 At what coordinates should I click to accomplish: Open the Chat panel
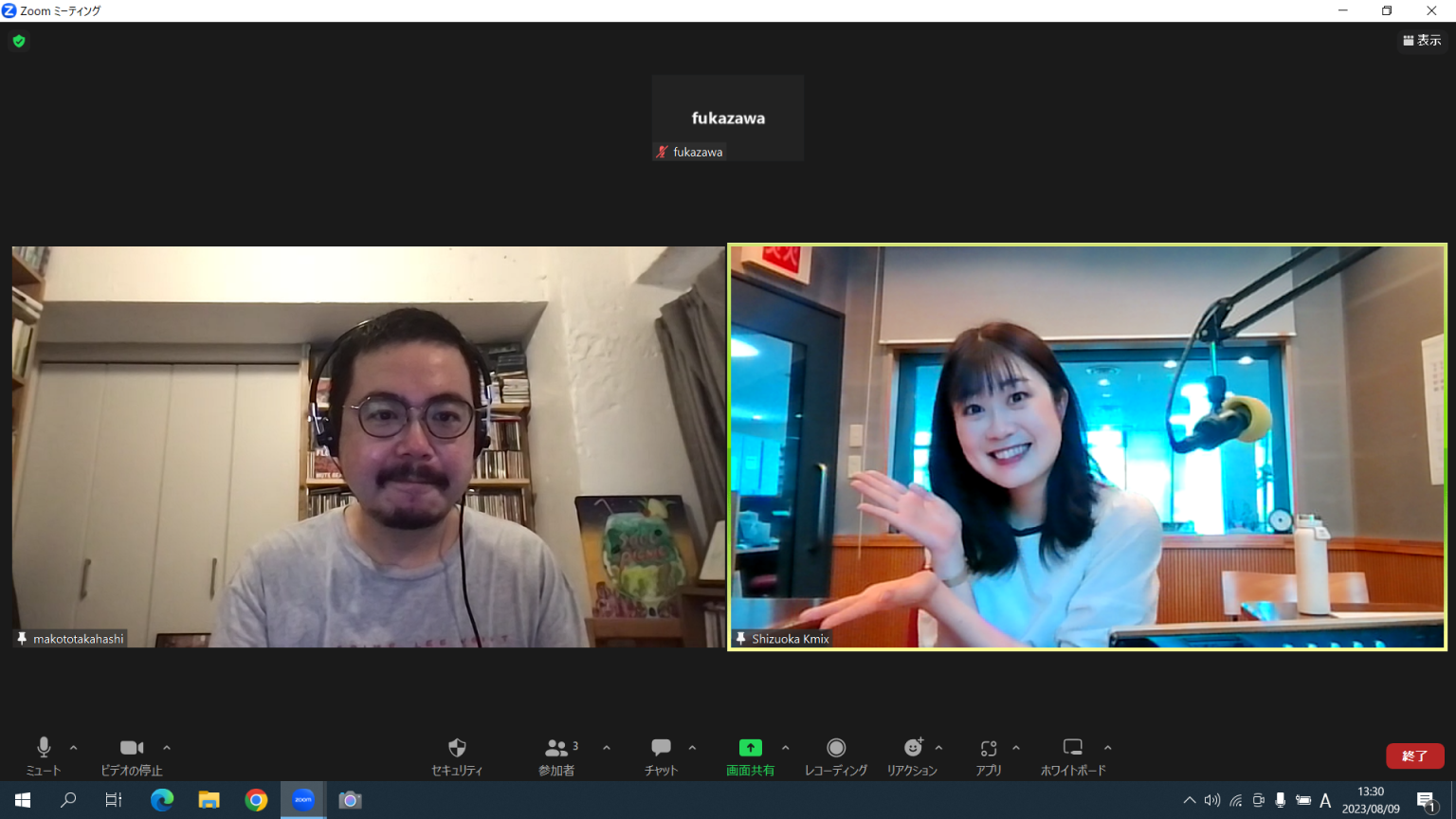pyautogui.click(x=661, y=755)
